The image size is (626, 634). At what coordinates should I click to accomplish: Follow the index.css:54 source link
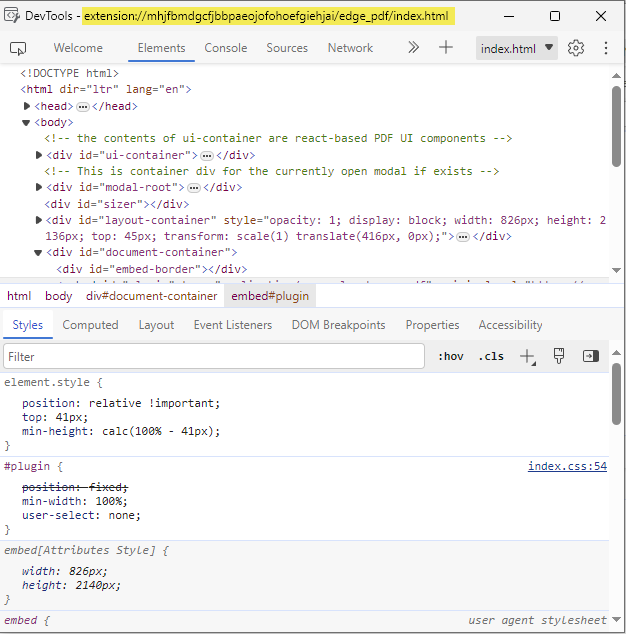click(567, 466)
